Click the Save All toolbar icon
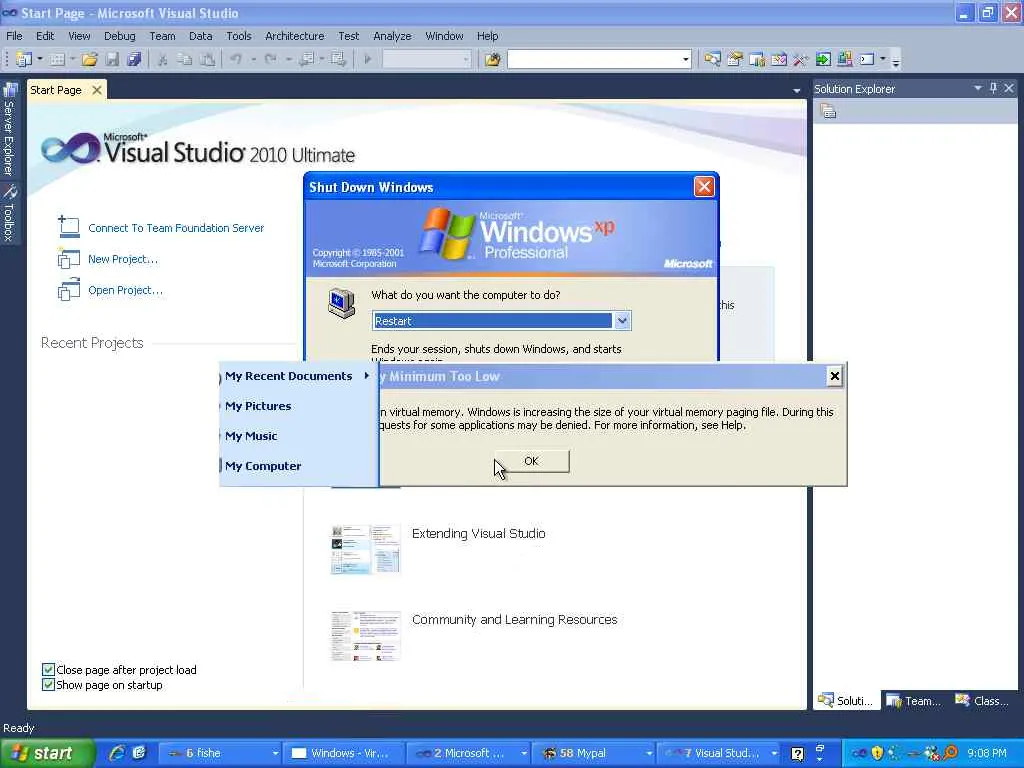This screenshot has height=768, width=1024. tap(134, 59)
